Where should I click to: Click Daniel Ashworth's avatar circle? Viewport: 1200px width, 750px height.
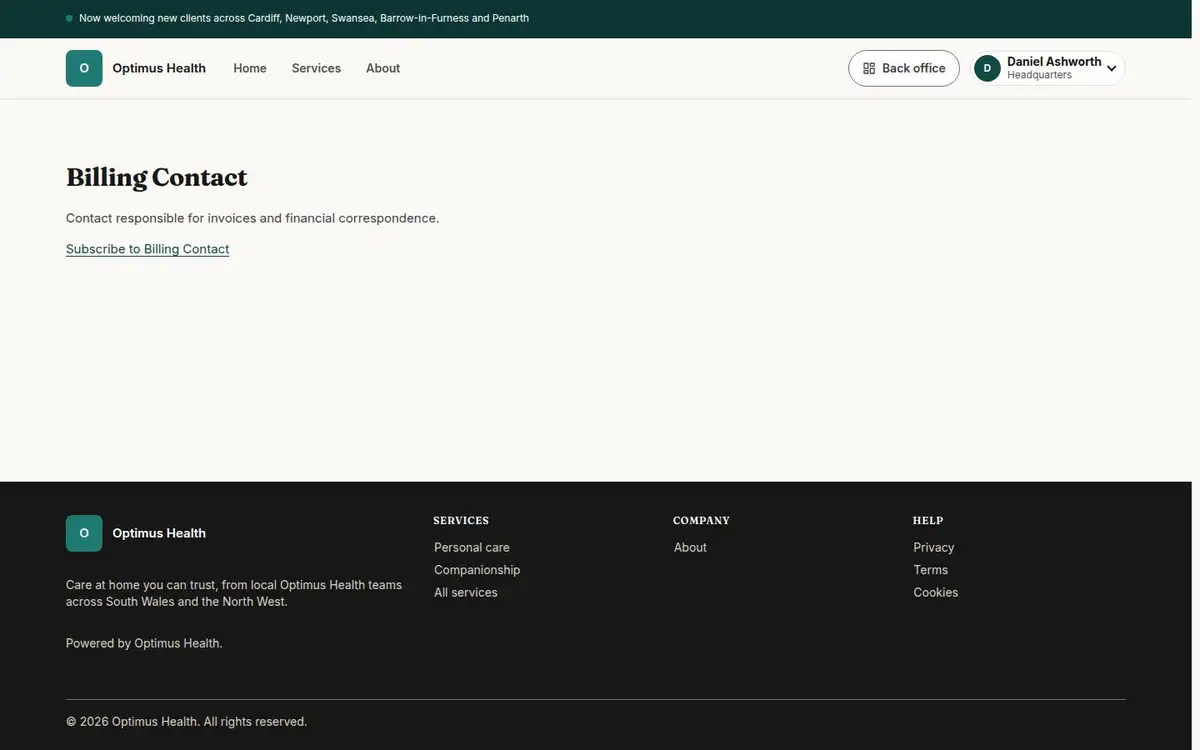tap(987, 68)
